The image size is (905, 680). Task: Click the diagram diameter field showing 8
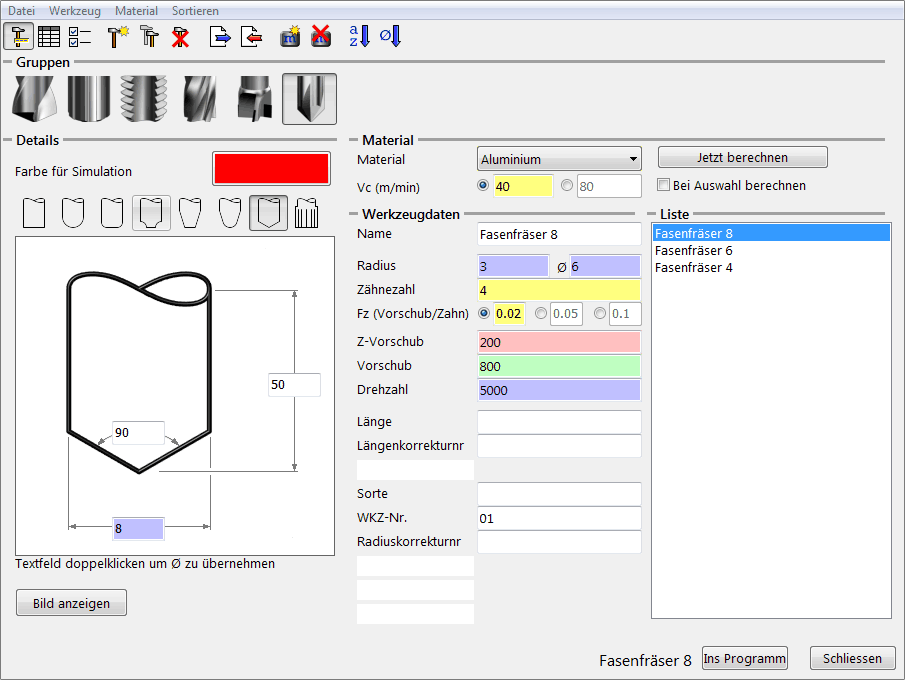coord(139,528)
